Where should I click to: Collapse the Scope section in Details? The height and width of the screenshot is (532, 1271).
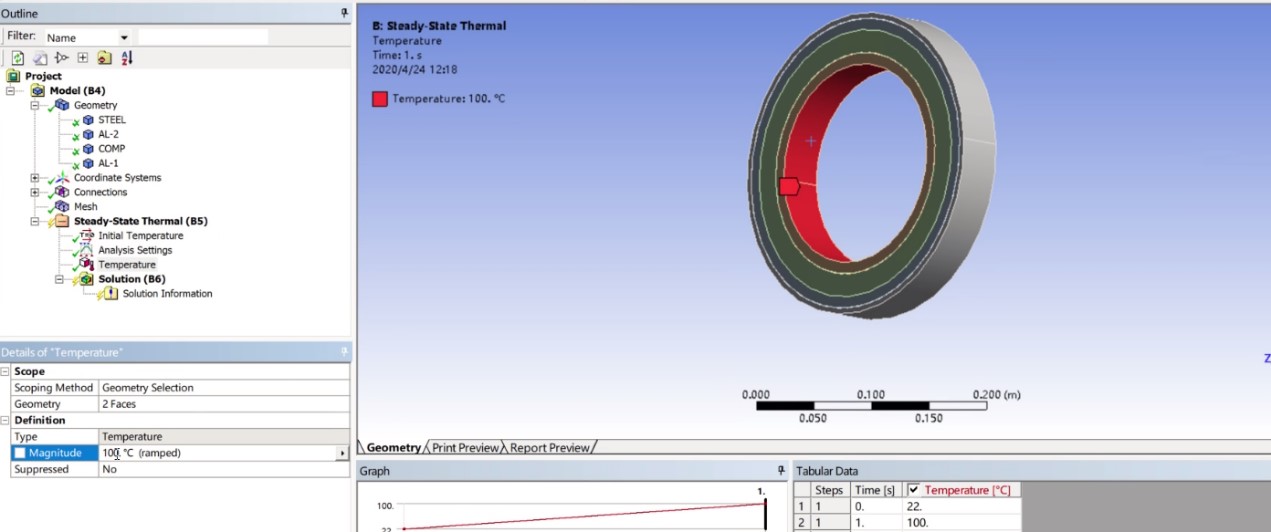pos(5,371)
